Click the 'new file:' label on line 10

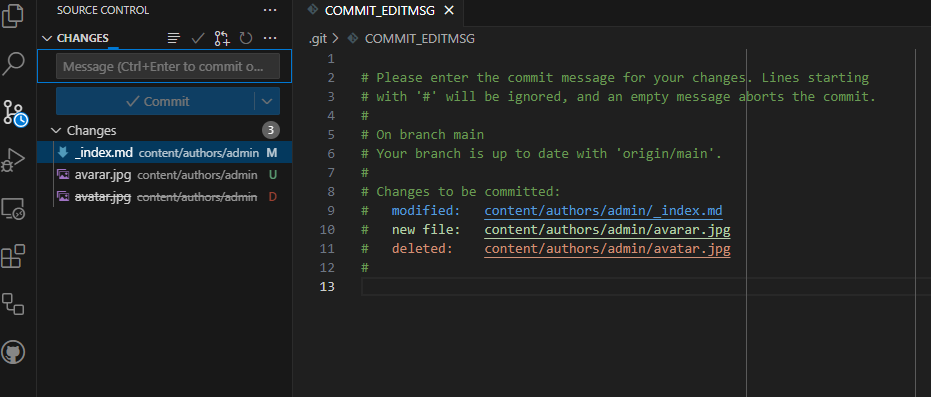(x=426, y=230)
